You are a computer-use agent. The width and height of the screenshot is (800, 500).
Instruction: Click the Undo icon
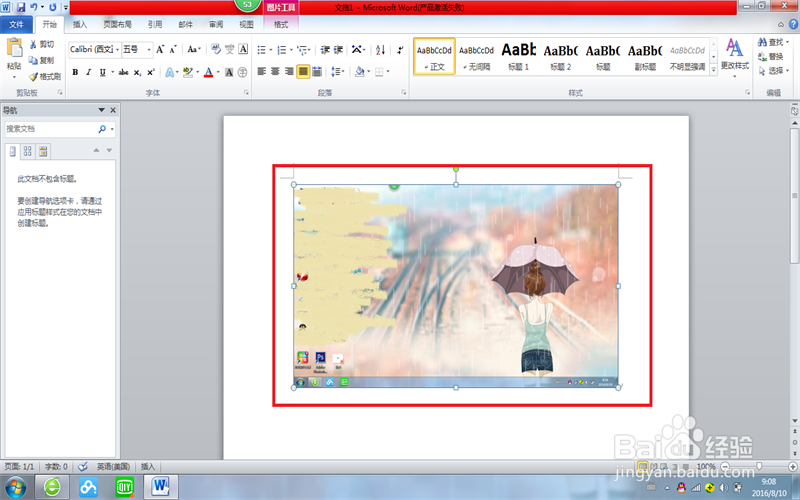click(x=34, y=7)
